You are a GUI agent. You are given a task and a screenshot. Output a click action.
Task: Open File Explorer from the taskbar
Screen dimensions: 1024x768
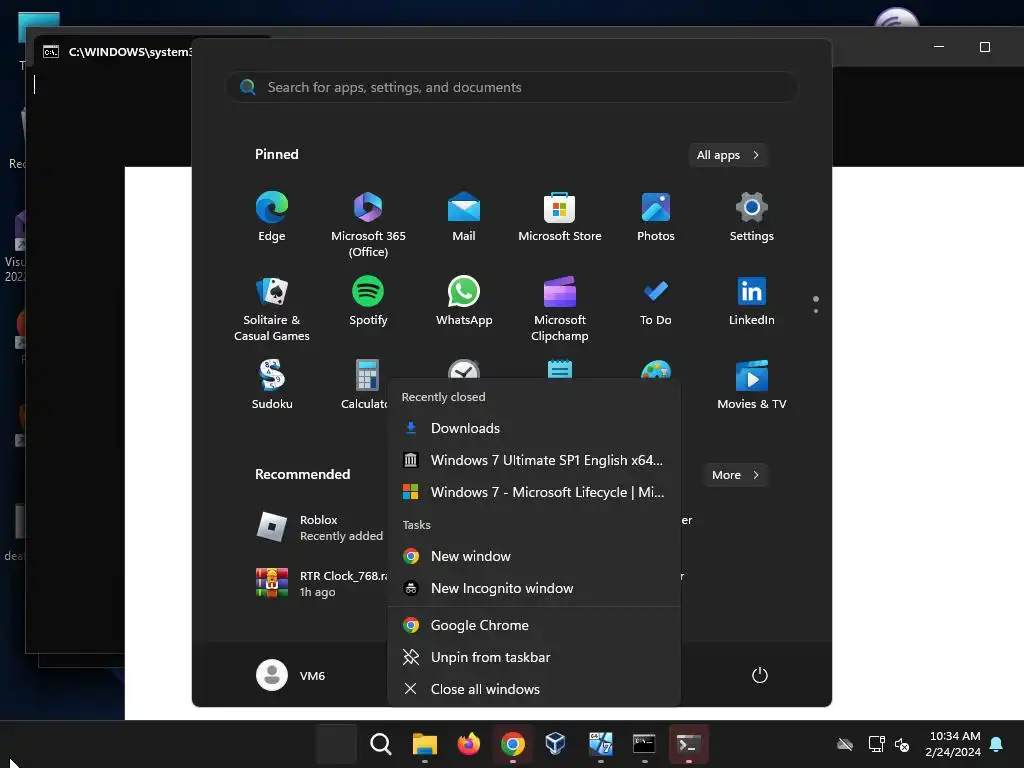pos(424,744)
